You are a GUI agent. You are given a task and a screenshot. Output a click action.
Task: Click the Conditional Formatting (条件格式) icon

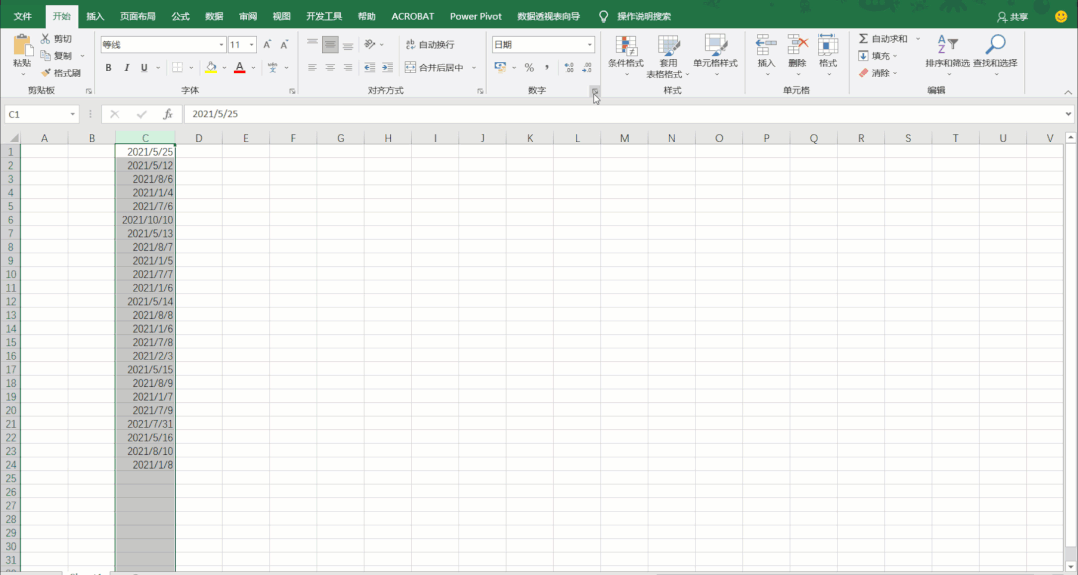tap(626, 46)
